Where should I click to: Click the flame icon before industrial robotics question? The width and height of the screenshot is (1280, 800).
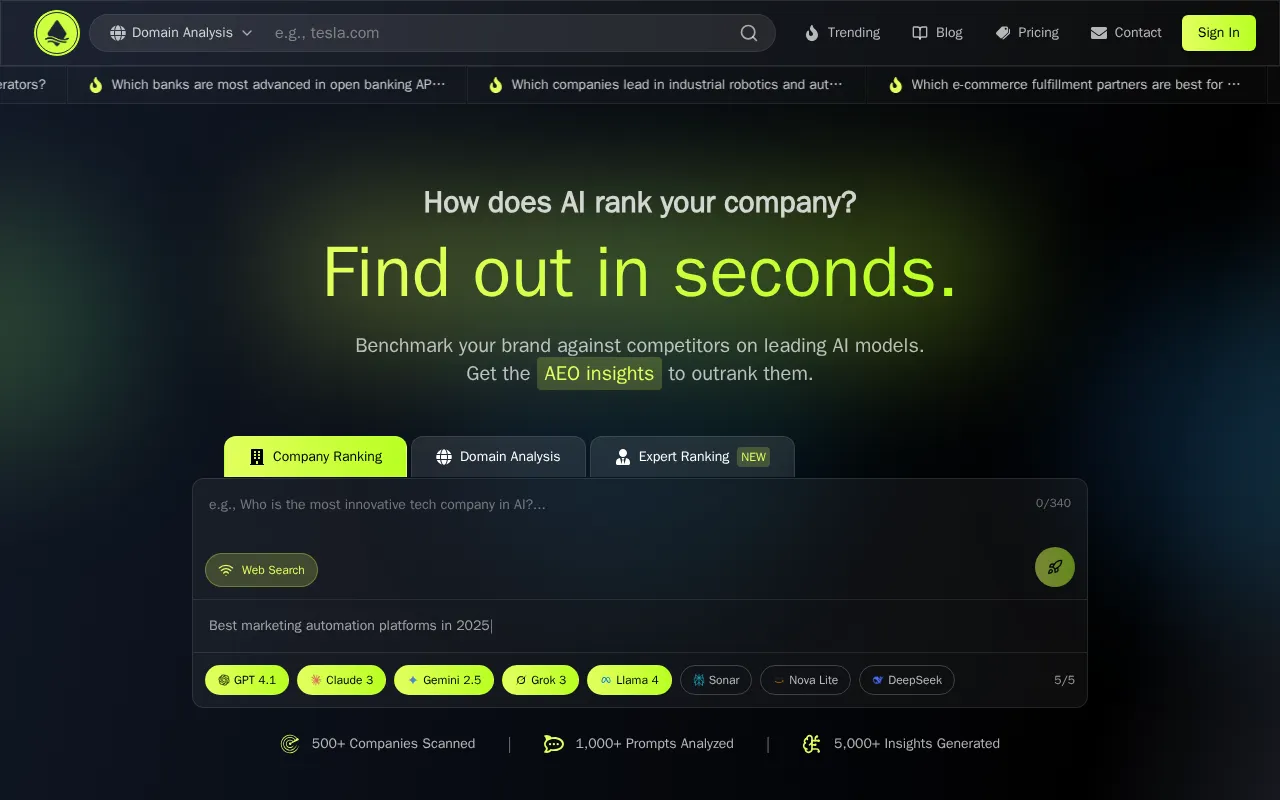point(495,85)
